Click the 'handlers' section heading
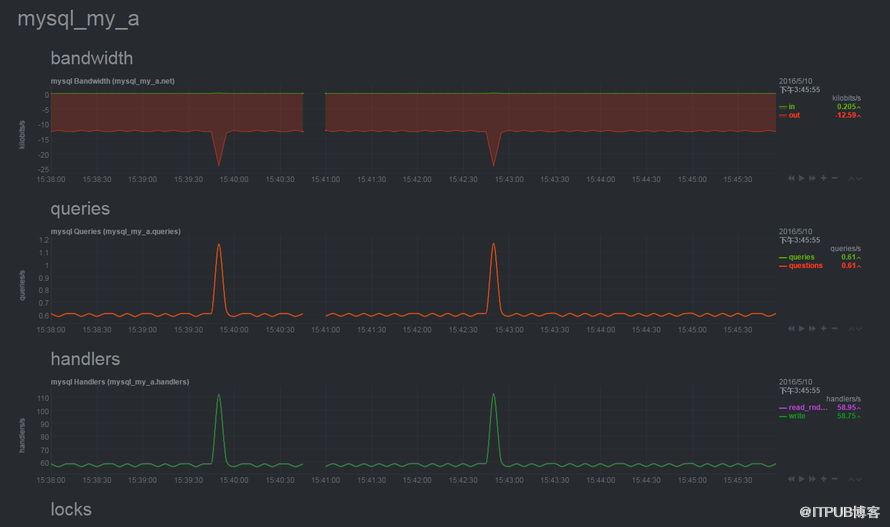The width and height of the screenshot is (890, 527). pos(85,359)
